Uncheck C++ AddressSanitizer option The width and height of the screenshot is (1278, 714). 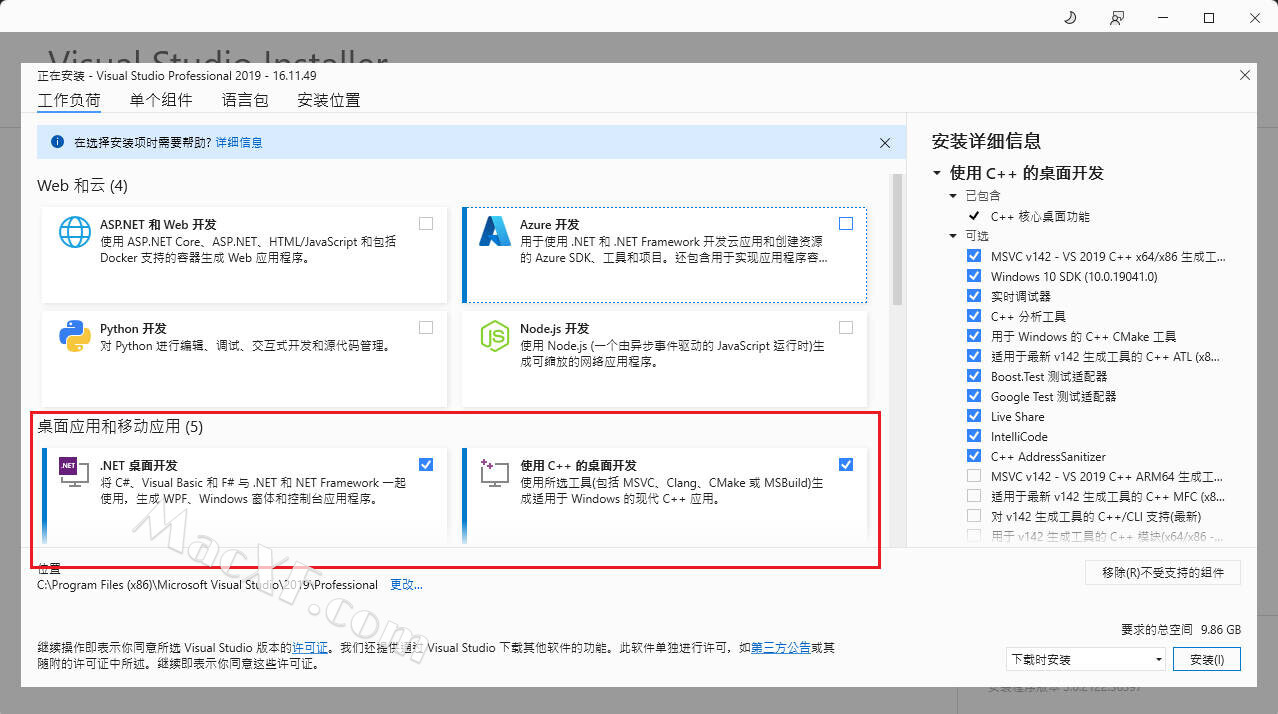tap(974, 456)
